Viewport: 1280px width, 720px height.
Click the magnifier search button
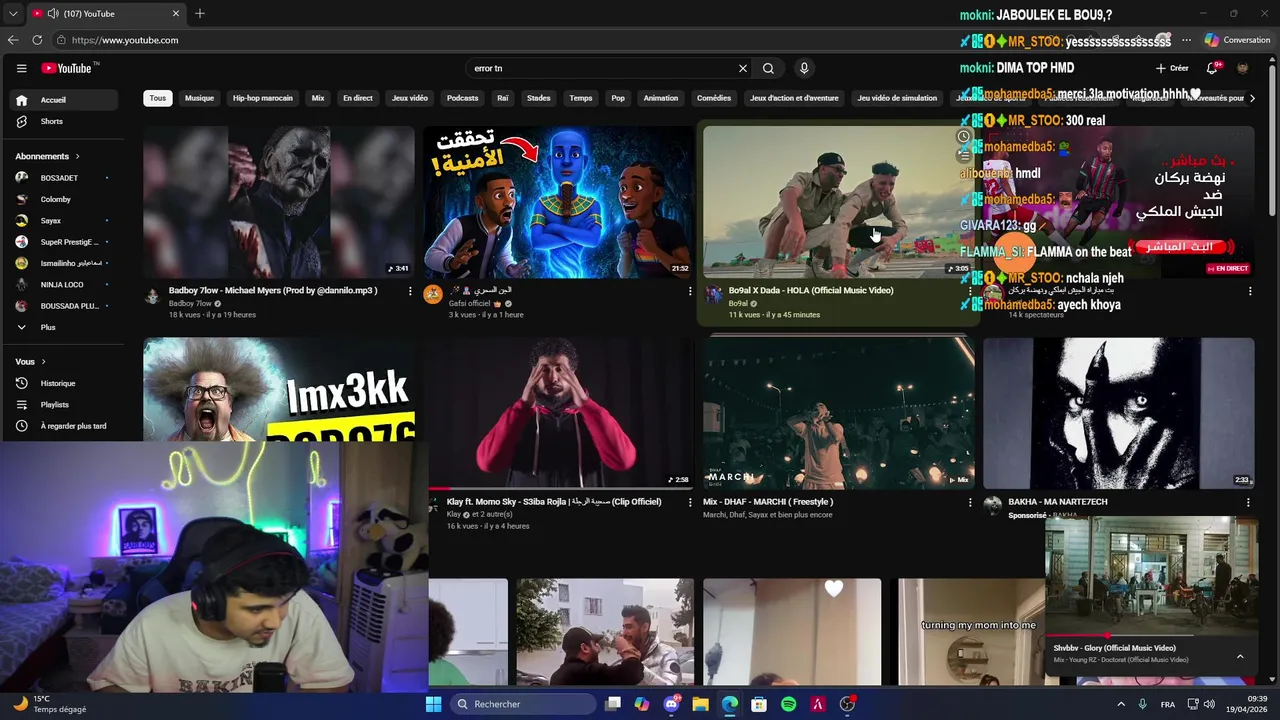click(x=768, y=68)
